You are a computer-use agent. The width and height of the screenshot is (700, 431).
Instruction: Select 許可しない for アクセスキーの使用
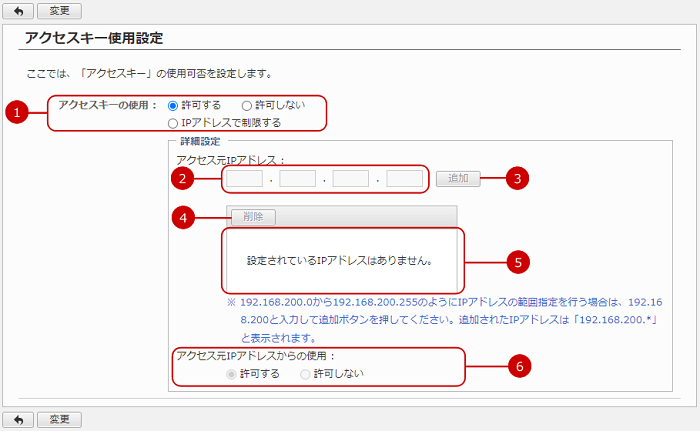pyautogui.click(x=247, y=105)
